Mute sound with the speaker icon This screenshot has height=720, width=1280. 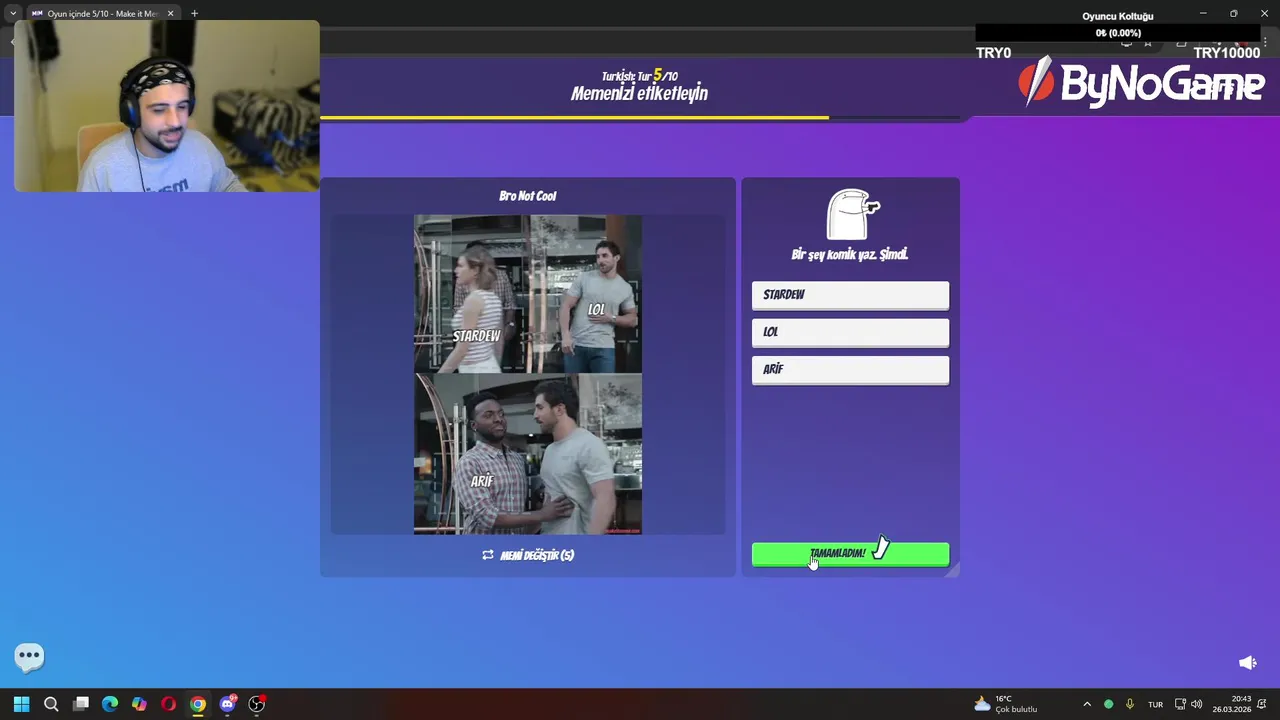click(1247, 662)
